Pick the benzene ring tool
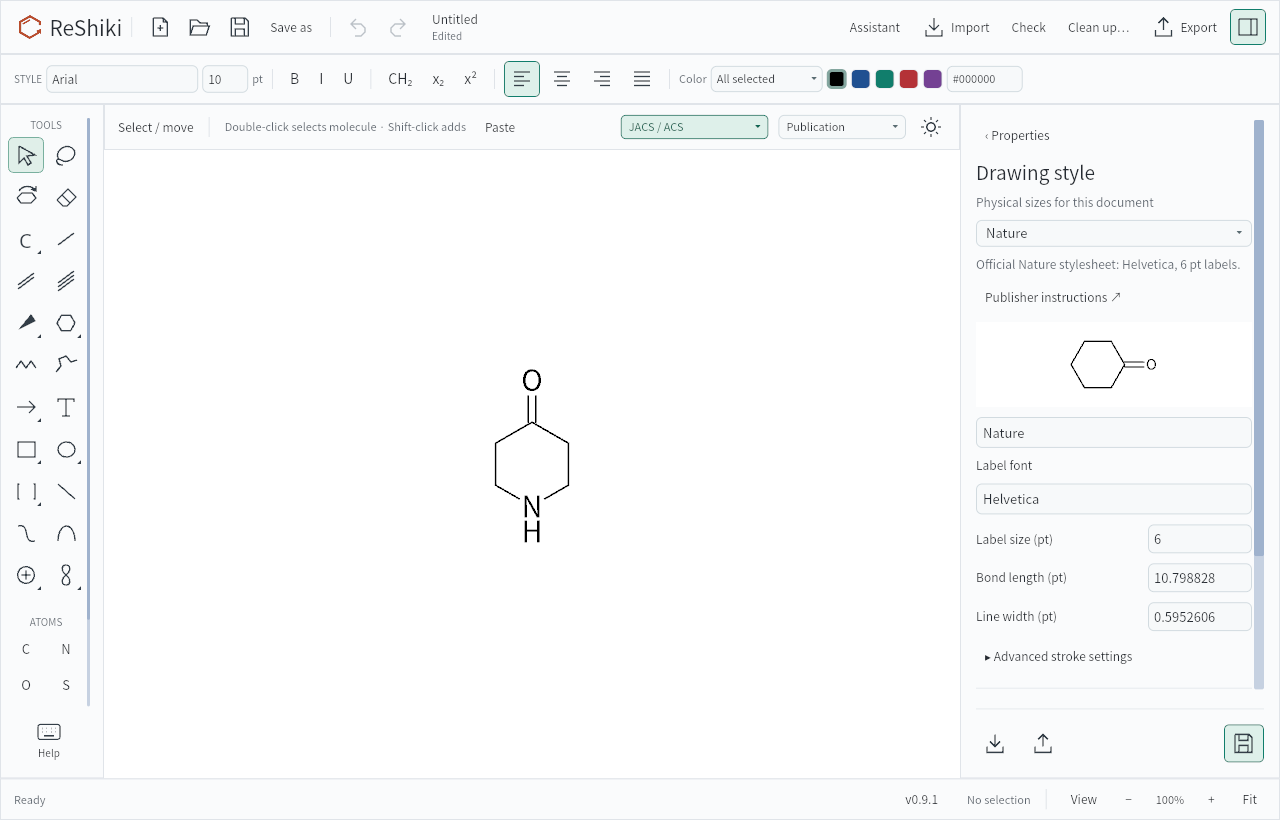Viewport: 1280px width, 820px height. [x=66, y=323]
